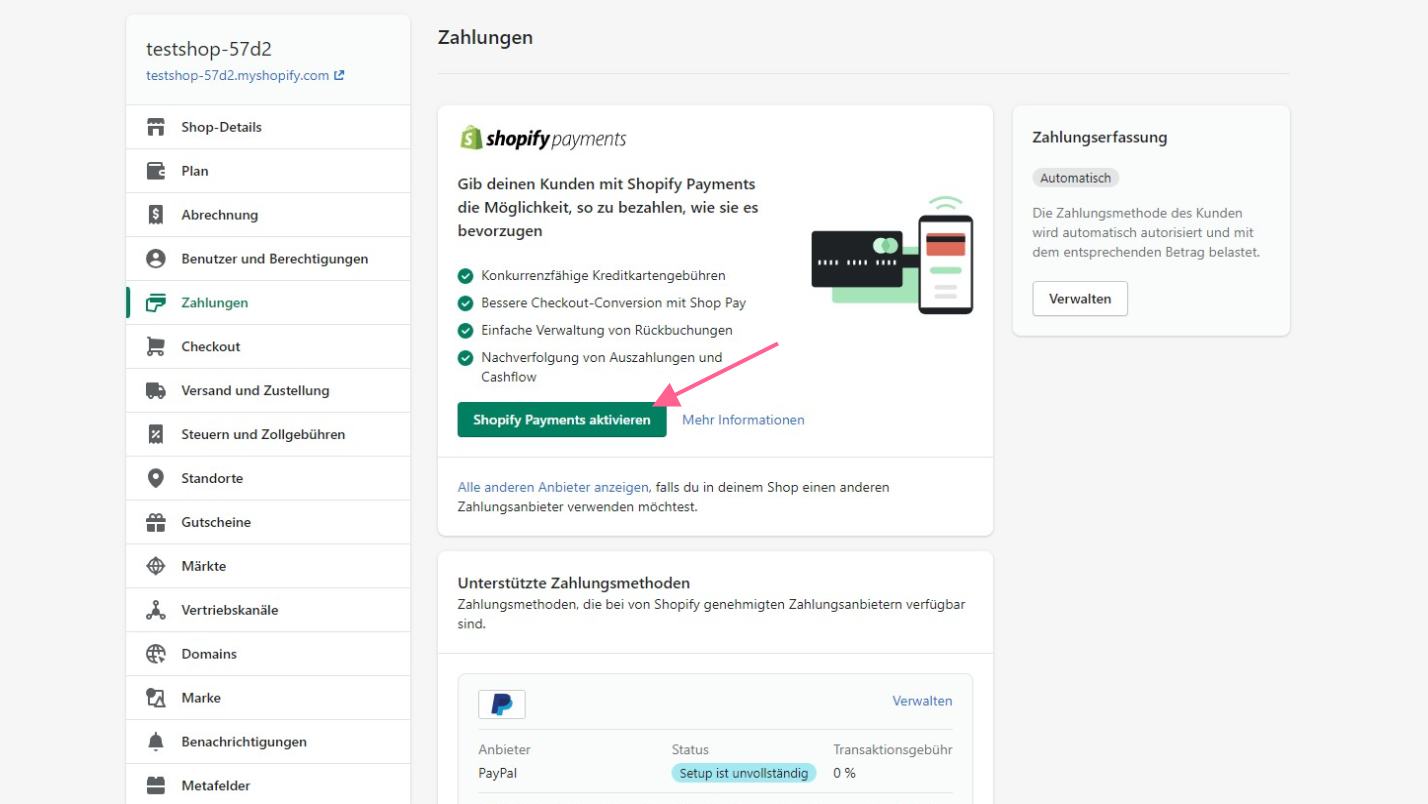Open the Mehr Informationen link
This screenshot has height=804, width=1428.
(743, 420)
